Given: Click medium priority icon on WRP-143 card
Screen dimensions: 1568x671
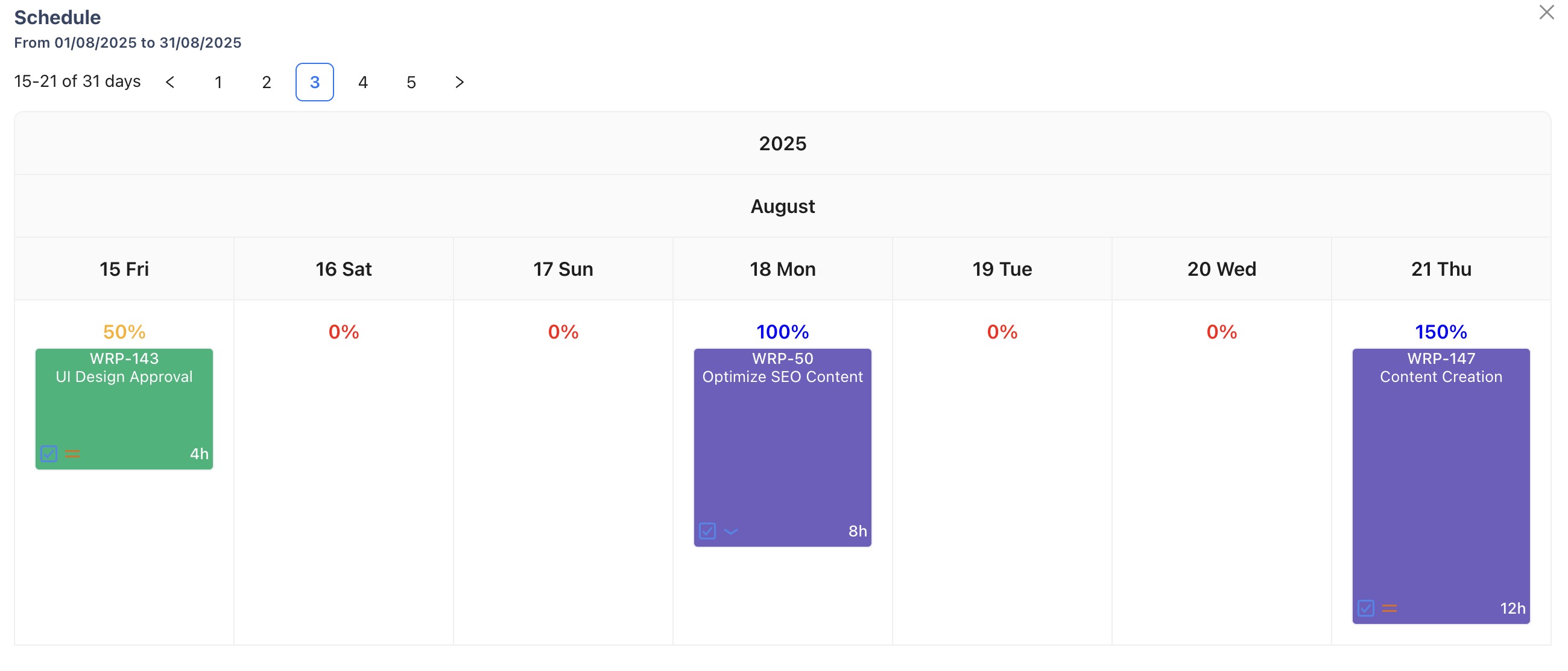Looking at the screenshot, I should pyautogui.click(x=72, y=454).
